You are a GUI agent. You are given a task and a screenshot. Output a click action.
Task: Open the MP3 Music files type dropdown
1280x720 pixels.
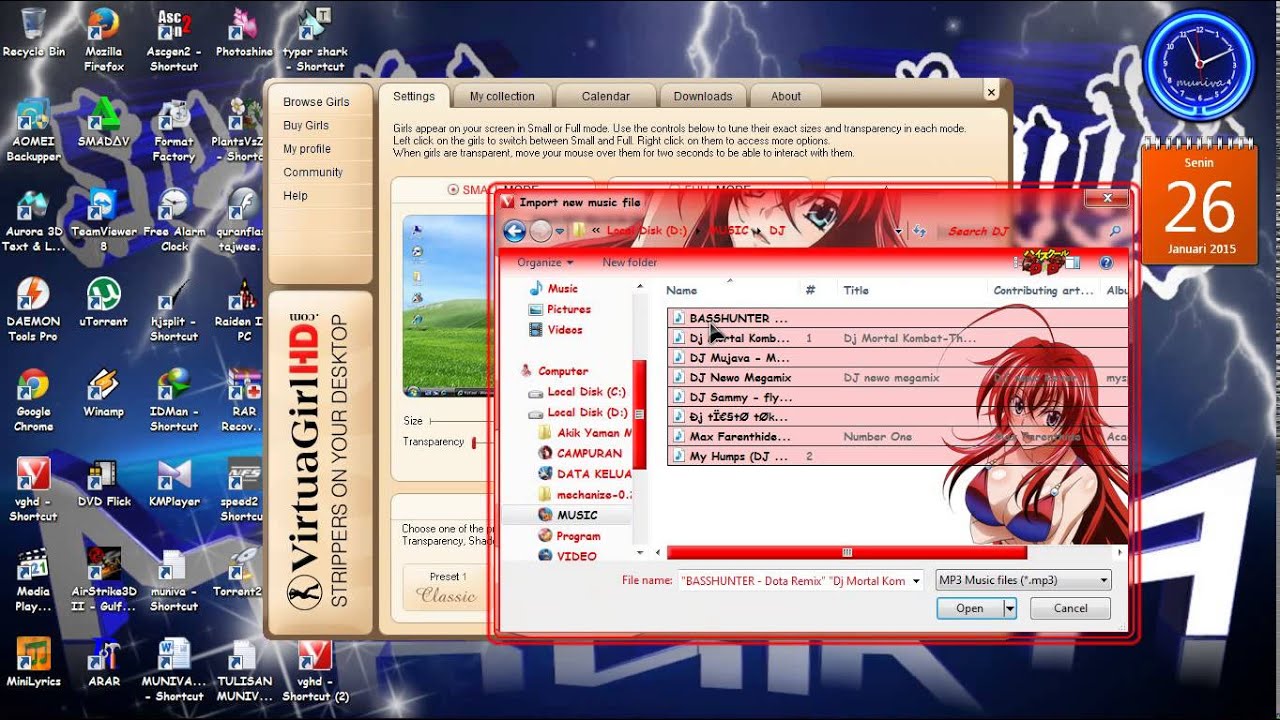[x=1023, y=580]
